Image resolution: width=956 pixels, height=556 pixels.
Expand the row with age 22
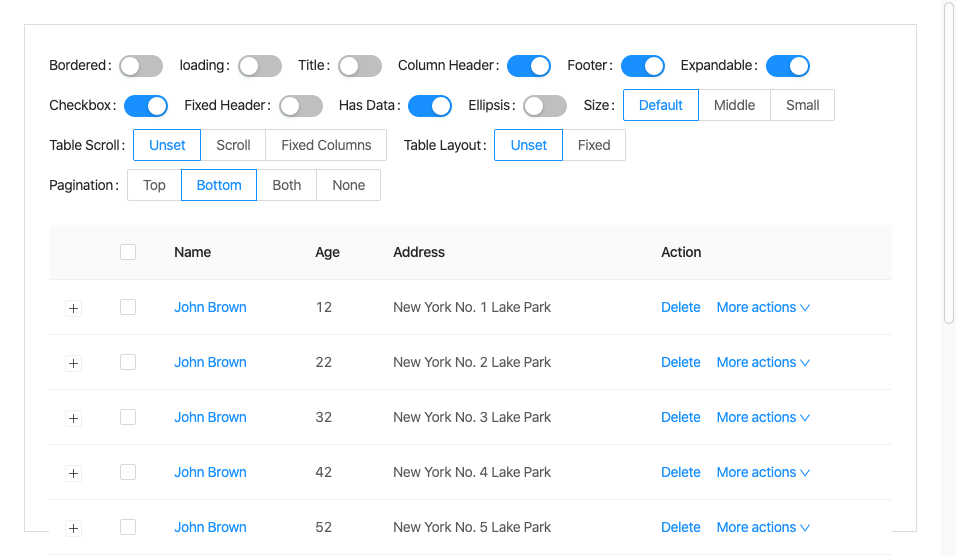tap(73, 363)
